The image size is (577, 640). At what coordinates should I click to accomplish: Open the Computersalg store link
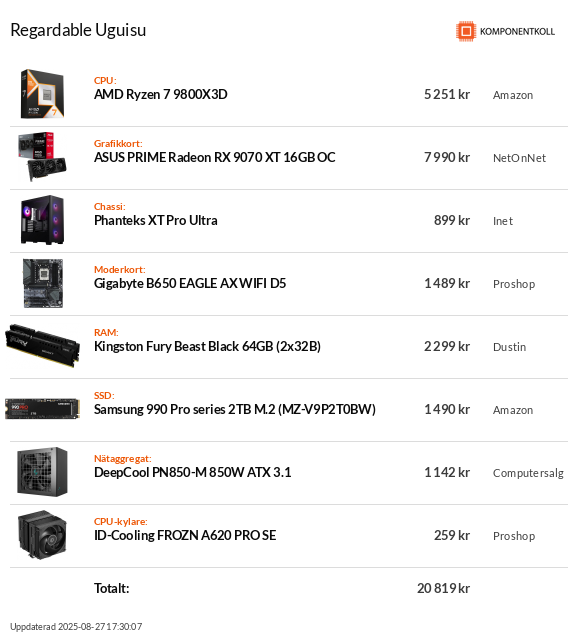pos(528,473)
